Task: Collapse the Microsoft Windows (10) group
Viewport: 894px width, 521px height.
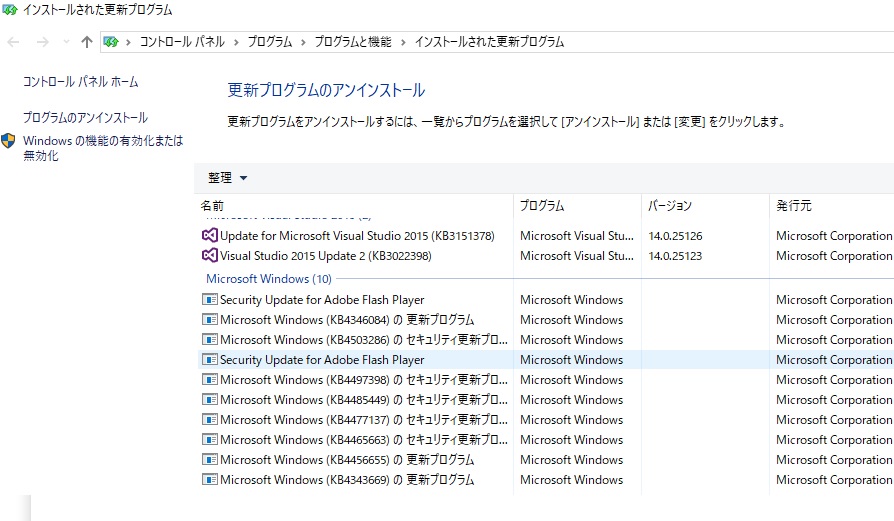Action: click(x=269, y=279)
